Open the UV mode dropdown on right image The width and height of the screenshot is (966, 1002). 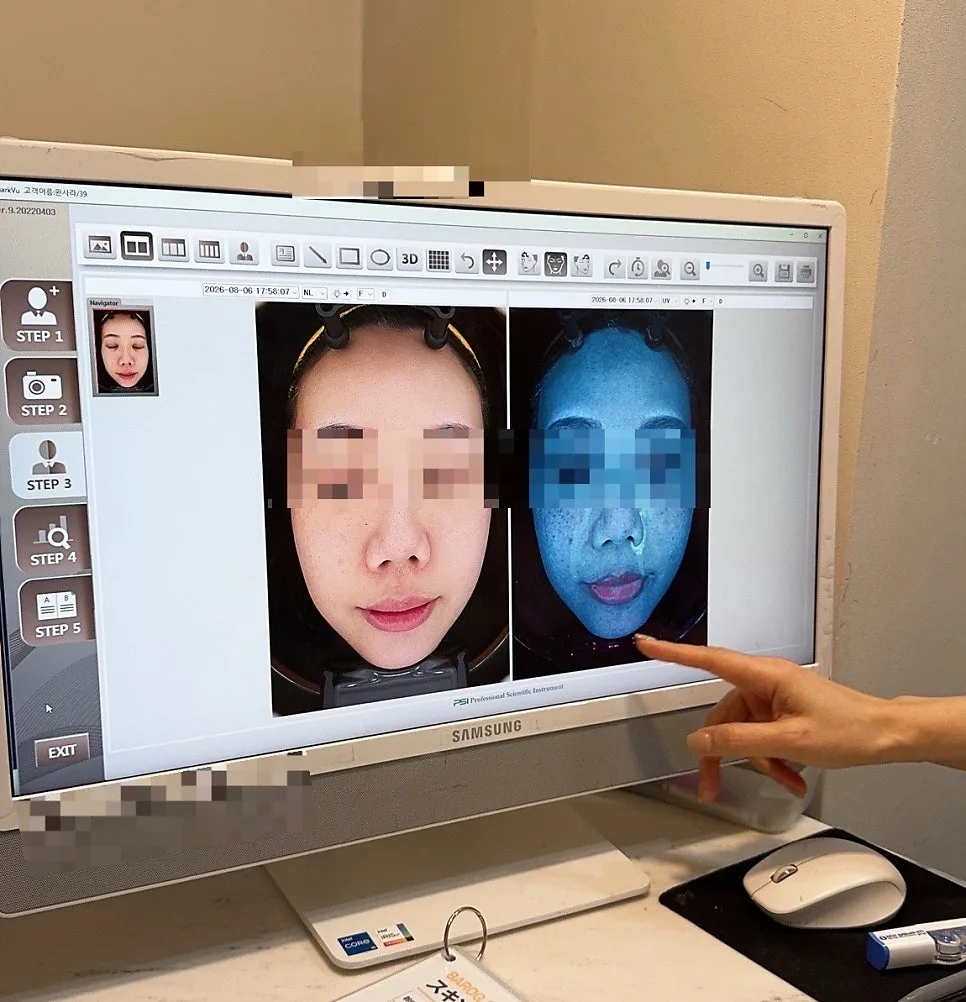[x=668, y=300]
